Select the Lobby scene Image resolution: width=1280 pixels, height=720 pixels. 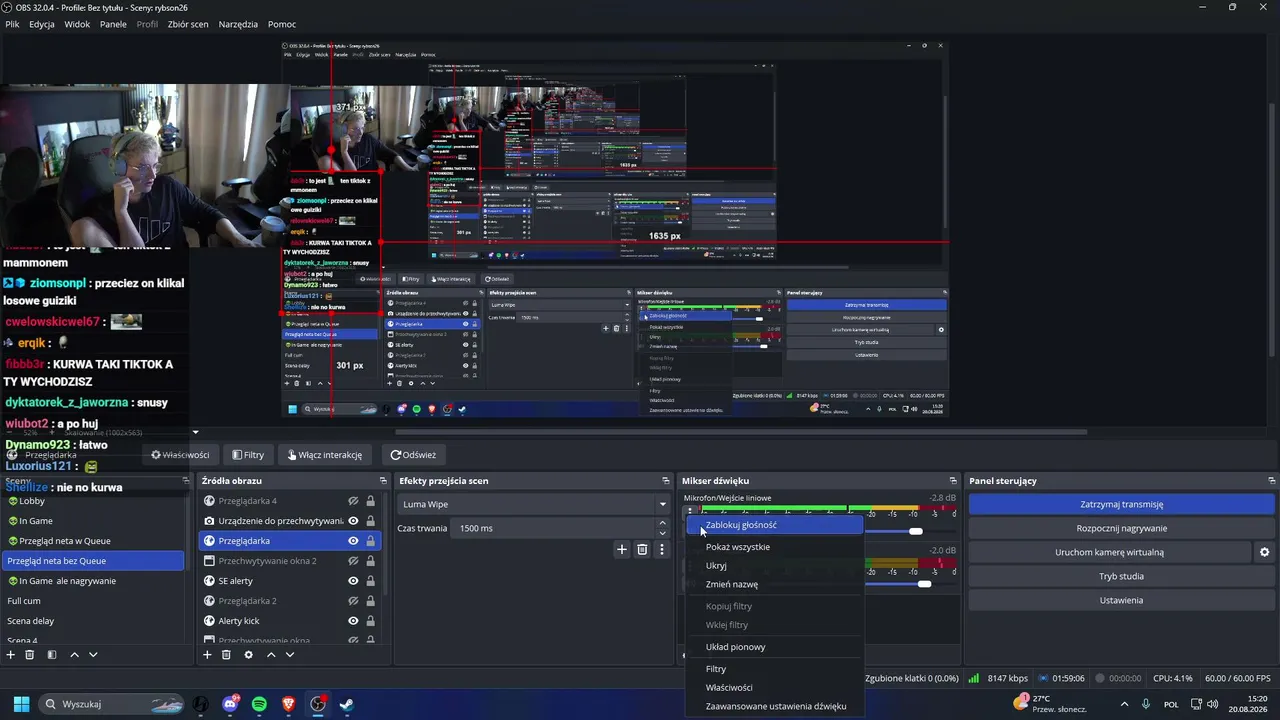(x=93, y=501)
